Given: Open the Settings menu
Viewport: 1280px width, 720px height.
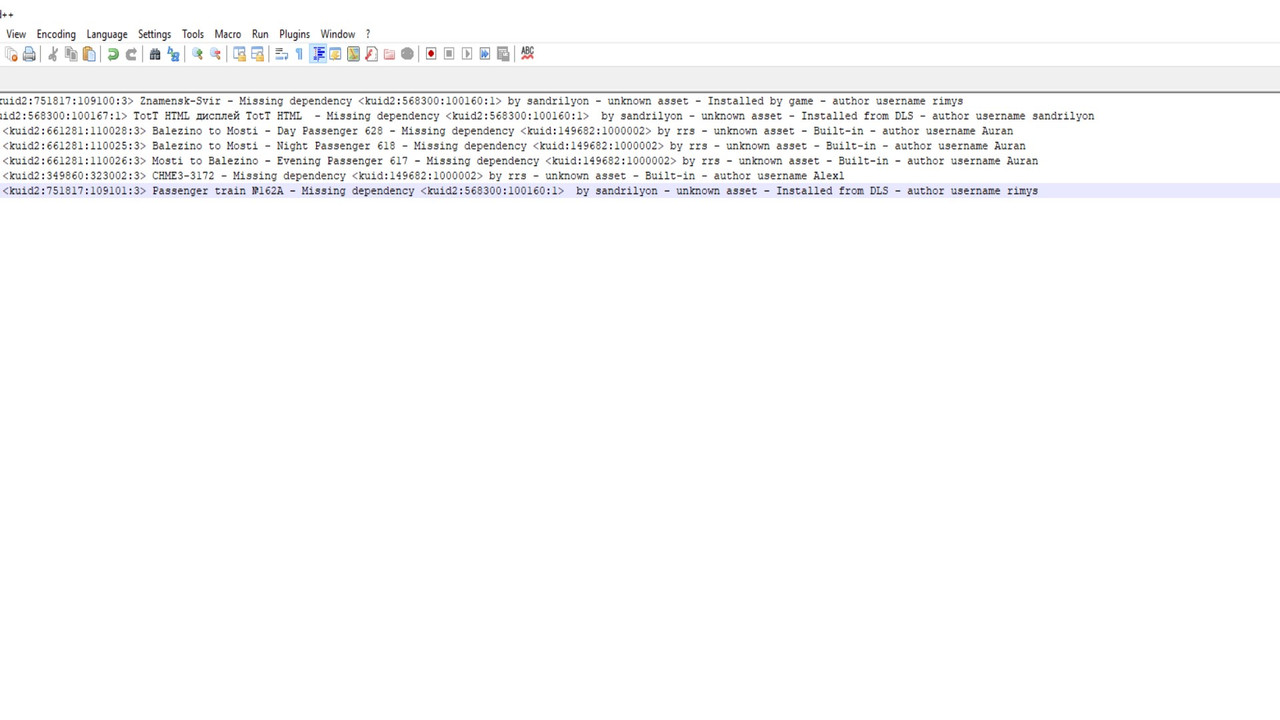Looking at the screenshot, I should click(154, 34).
